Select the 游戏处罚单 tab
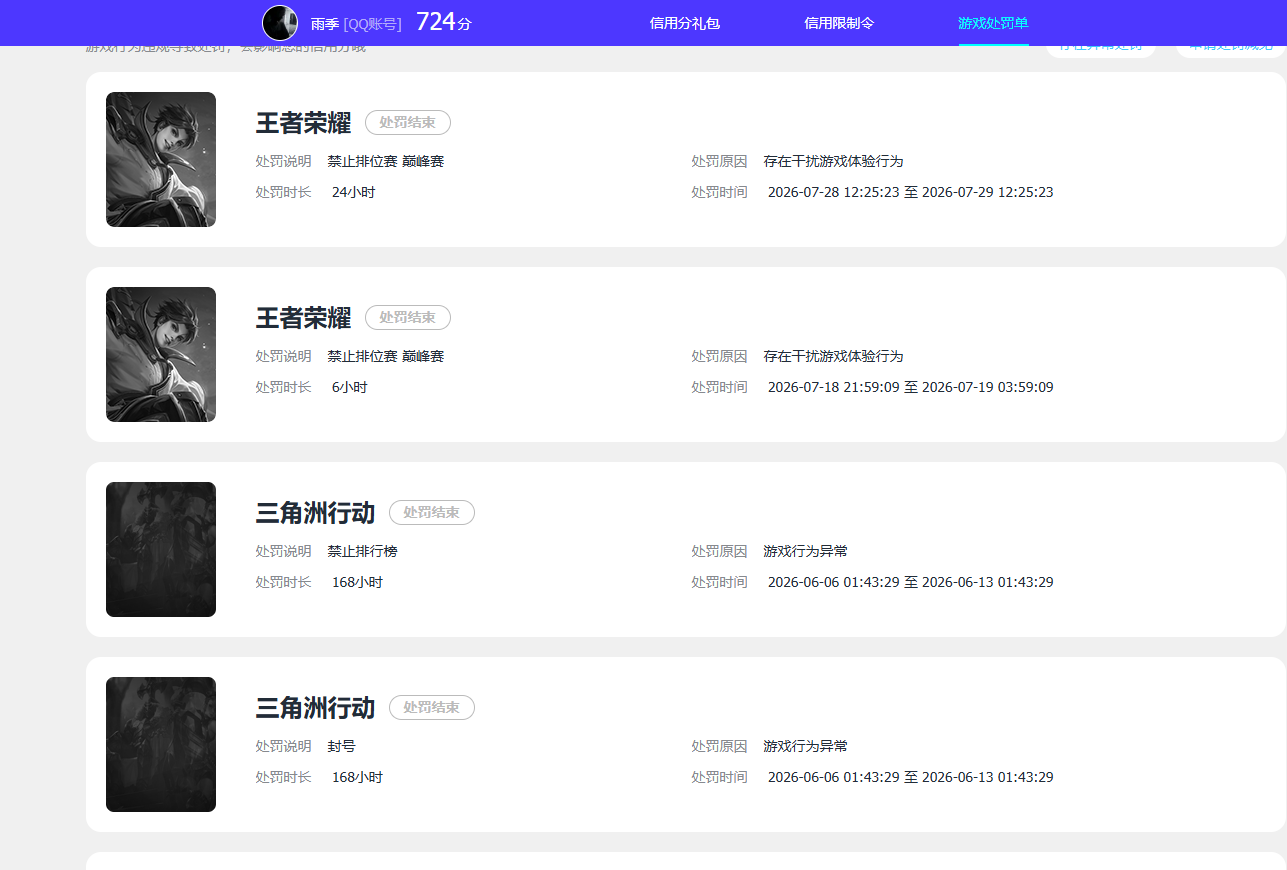Viewport: 1287px width, 870px height. [x=994, y=23]
